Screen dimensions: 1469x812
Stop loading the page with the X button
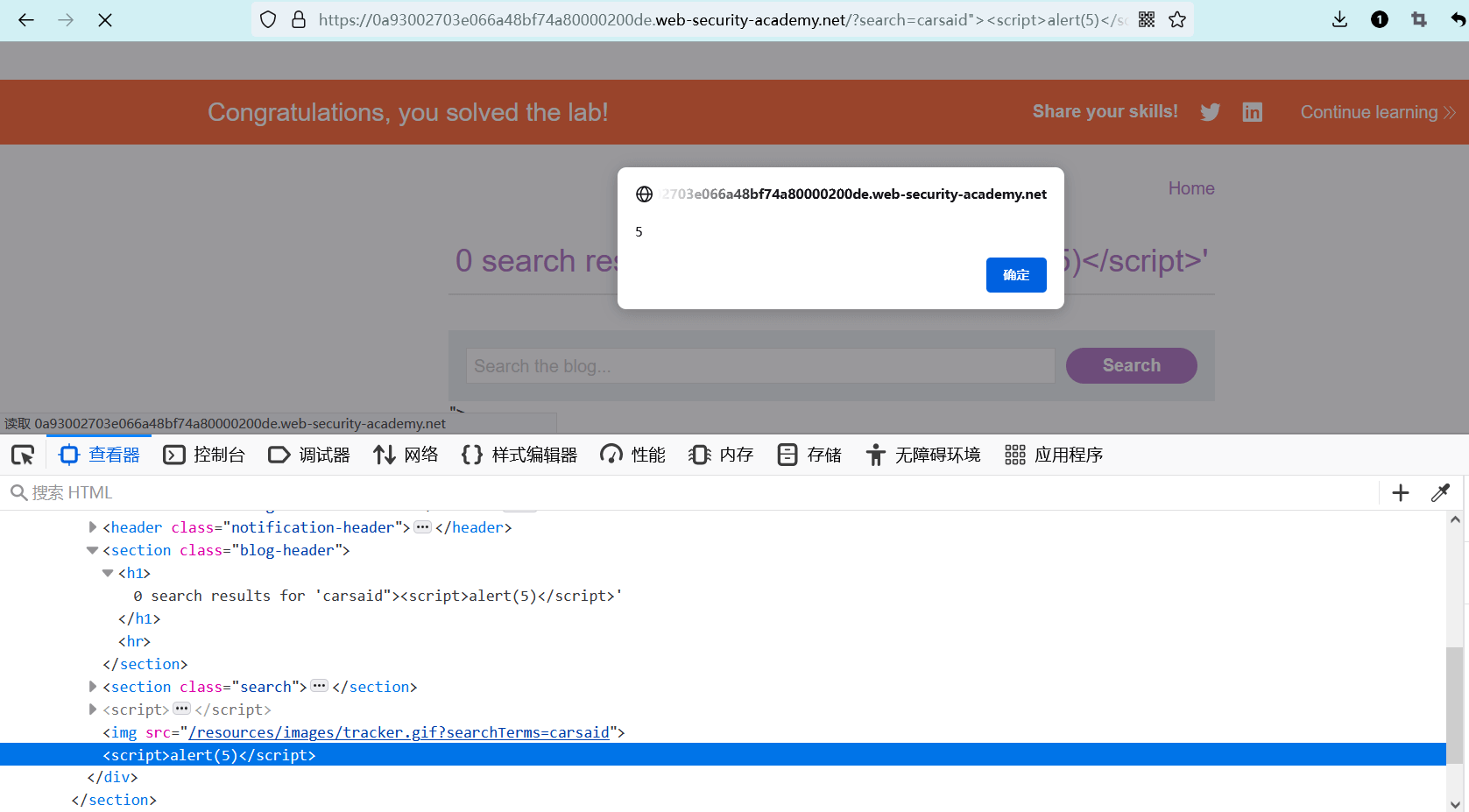click(x=105, y=19)
